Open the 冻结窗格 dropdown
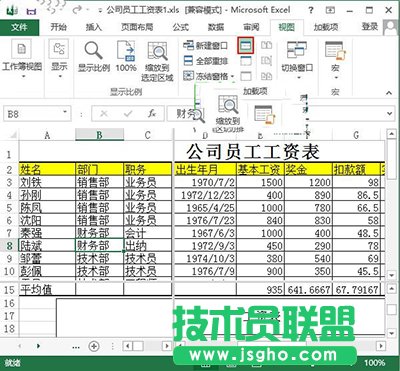 [209, 76]
